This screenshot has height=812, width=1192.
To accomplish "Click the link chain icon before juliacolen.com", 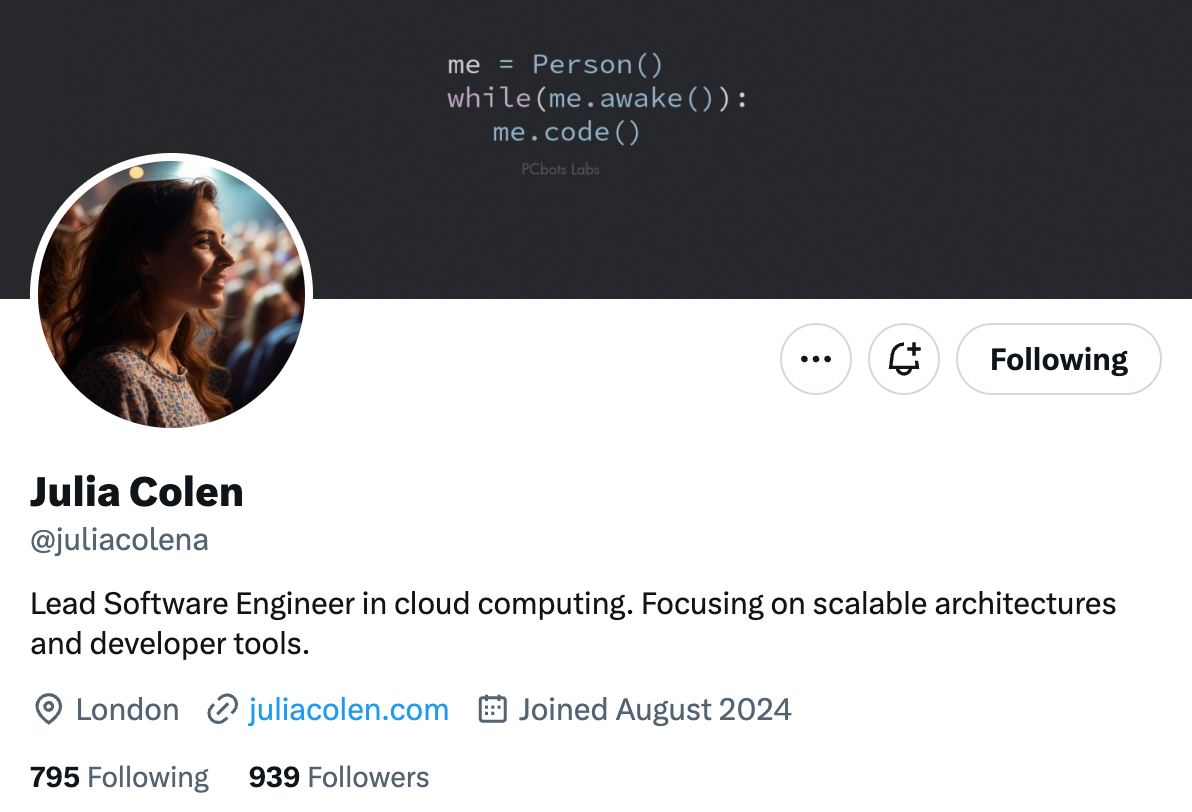I will click(x=220, y=709).
